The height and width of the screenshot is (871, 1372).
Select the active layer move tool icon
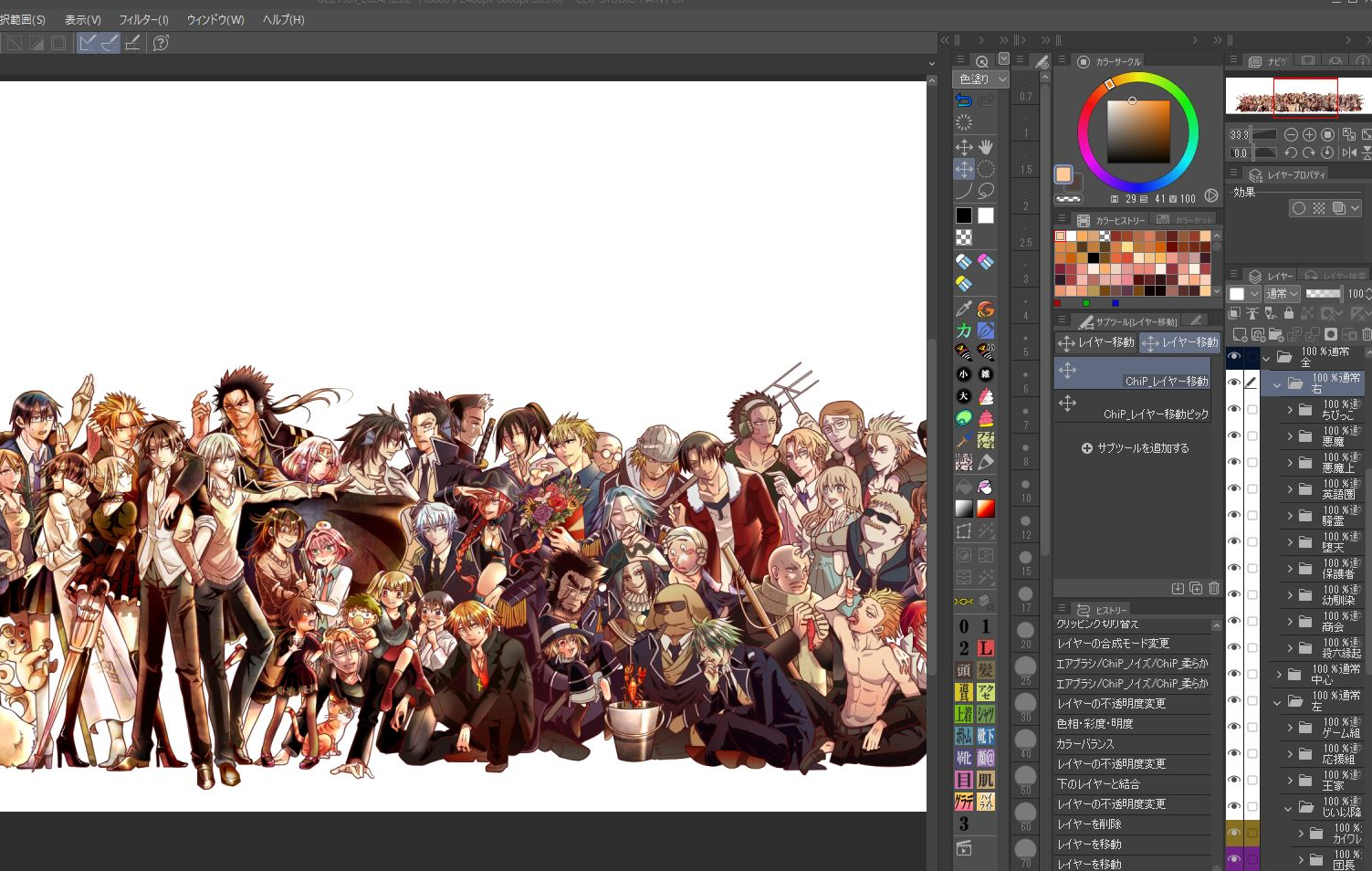point(964,169)
